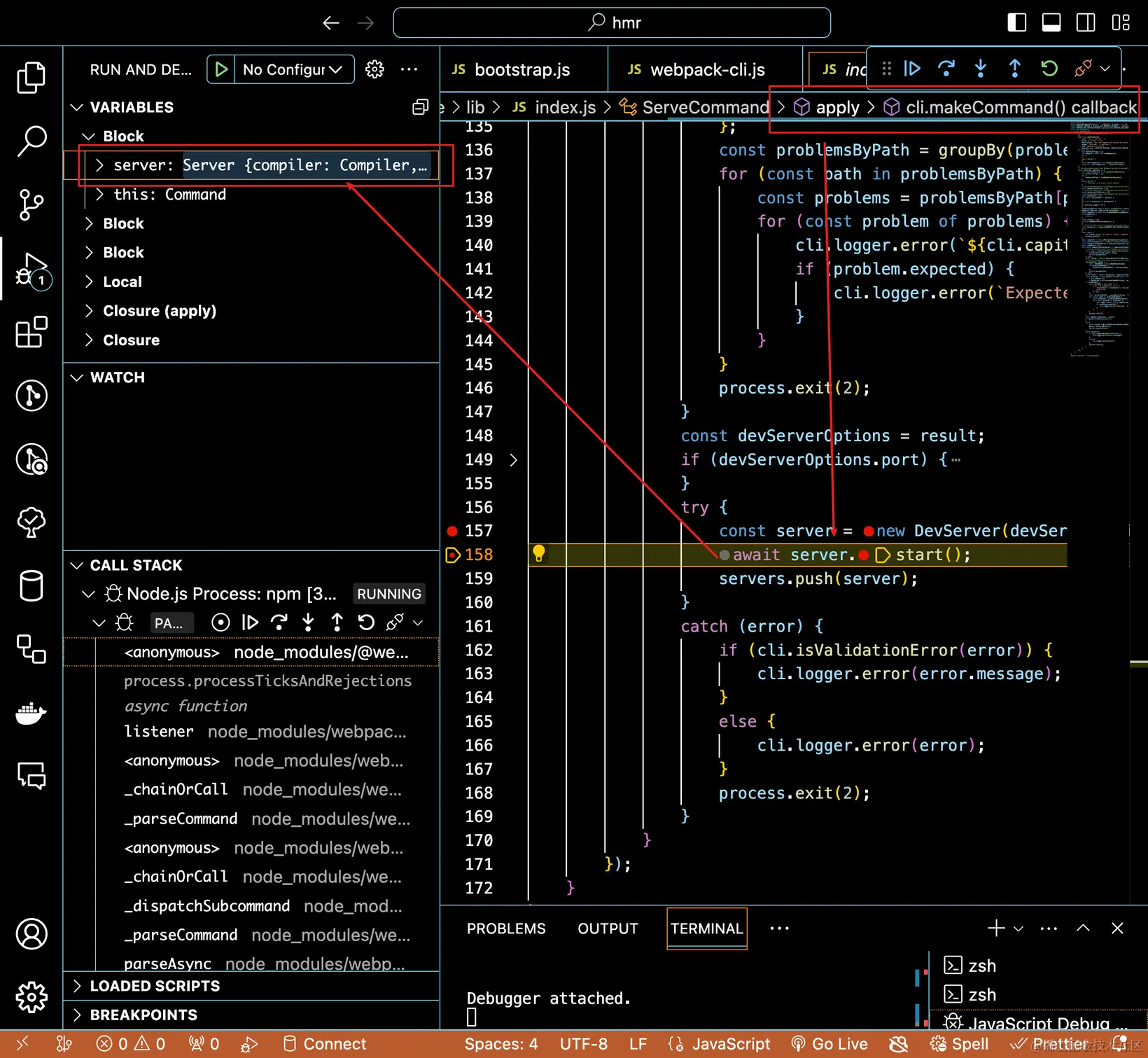Add a new terminal with plus icon

click(995, 928)
